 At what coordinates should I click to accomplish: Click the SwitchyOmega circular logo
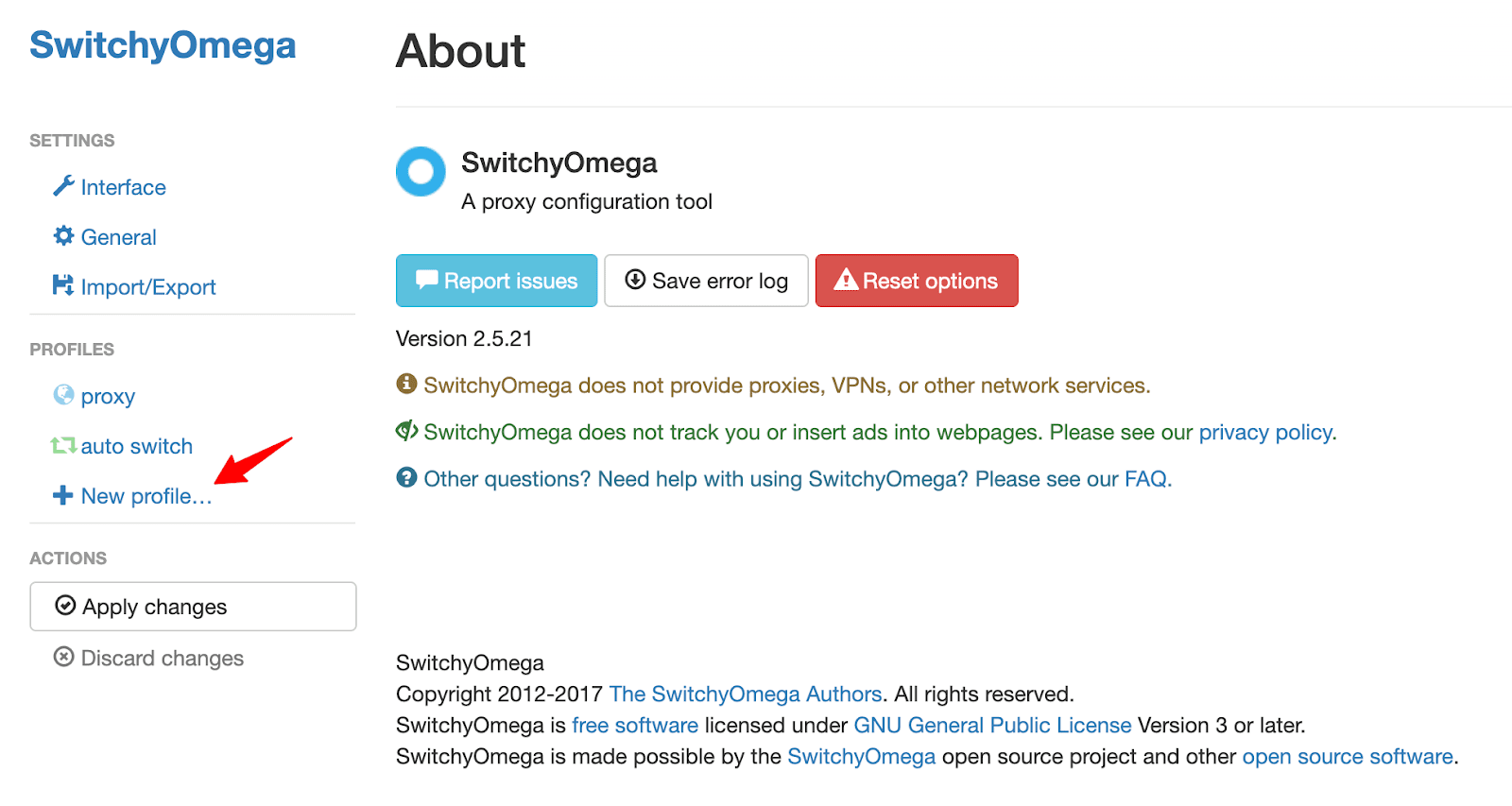(x=421, y=171)
